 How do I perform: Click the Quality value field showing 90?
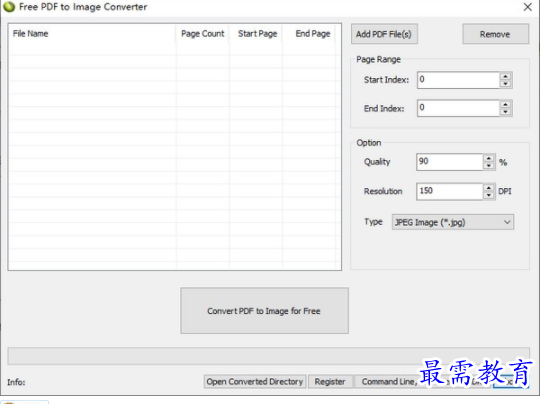tap(449, 162)
